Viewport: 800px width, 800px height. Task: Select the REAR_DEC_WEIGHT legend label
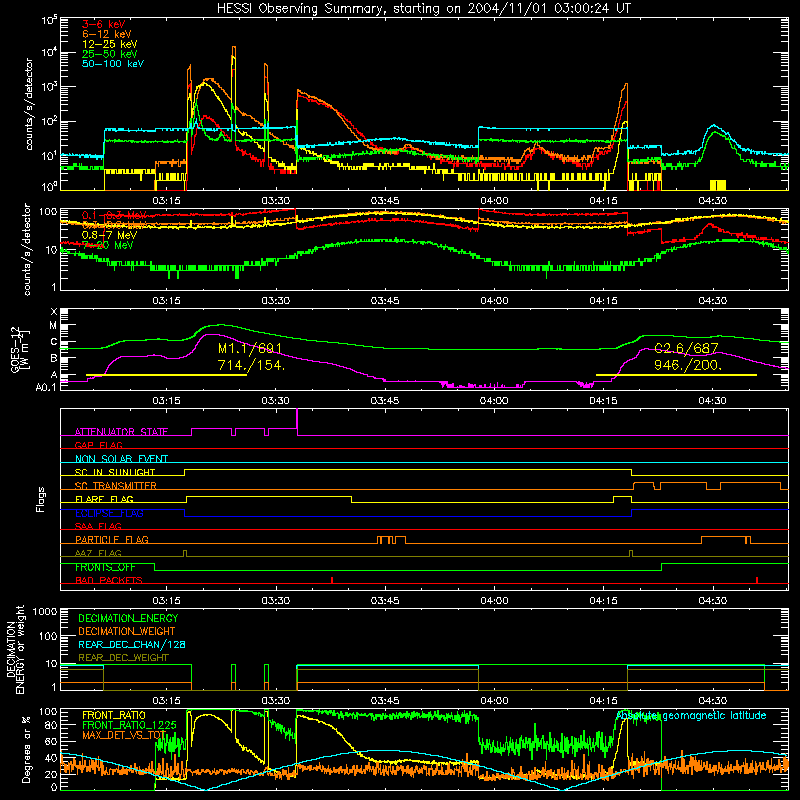(x=123, y=658)
